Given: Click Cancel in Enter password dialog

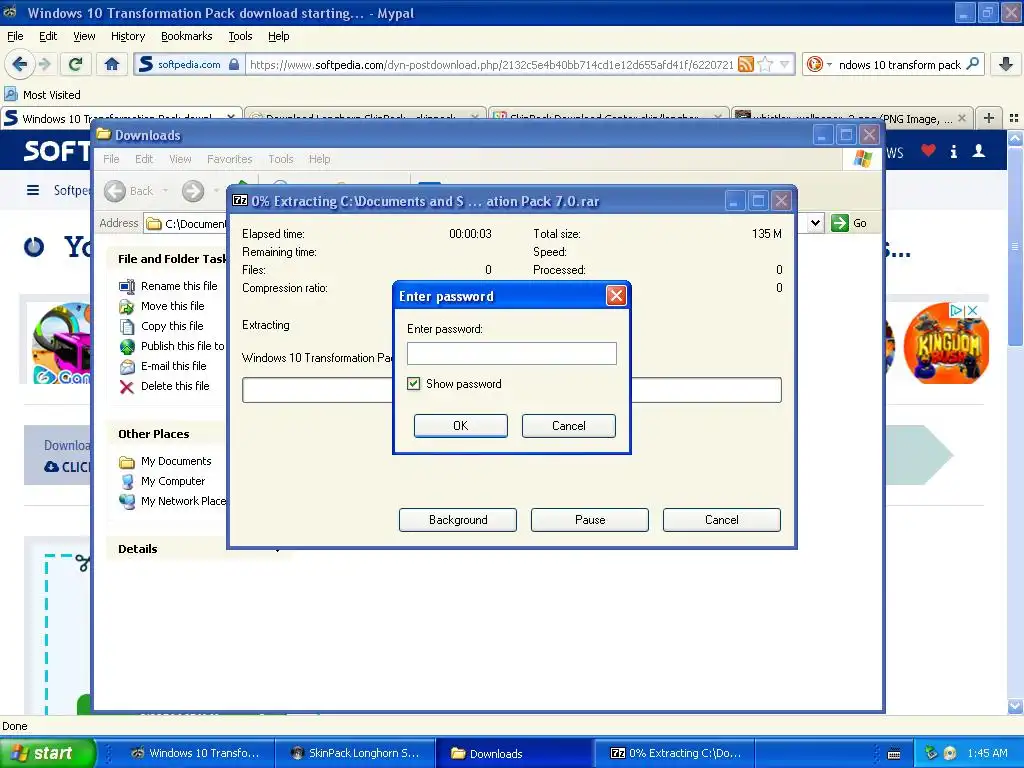Looking at the screenshot, I should (568, 426).
